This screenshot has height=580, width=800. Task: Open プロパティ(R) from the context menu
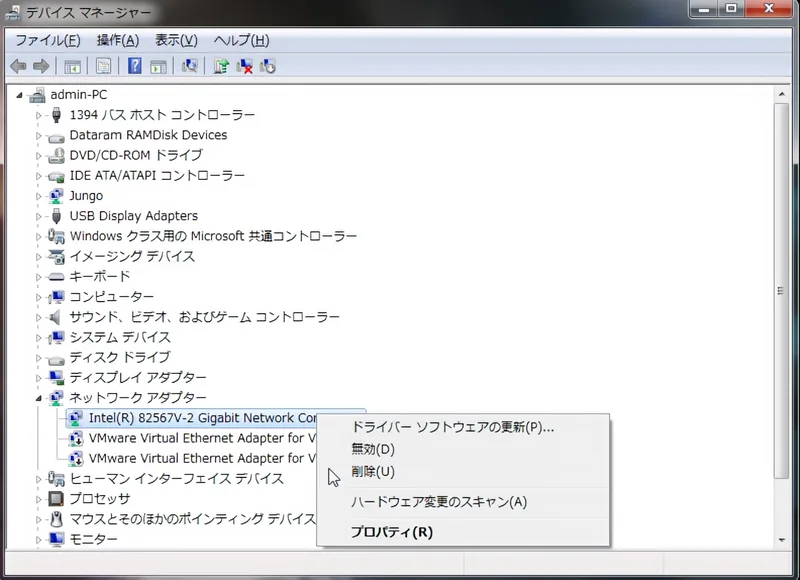pyautogui.click(x=391, y=532)
